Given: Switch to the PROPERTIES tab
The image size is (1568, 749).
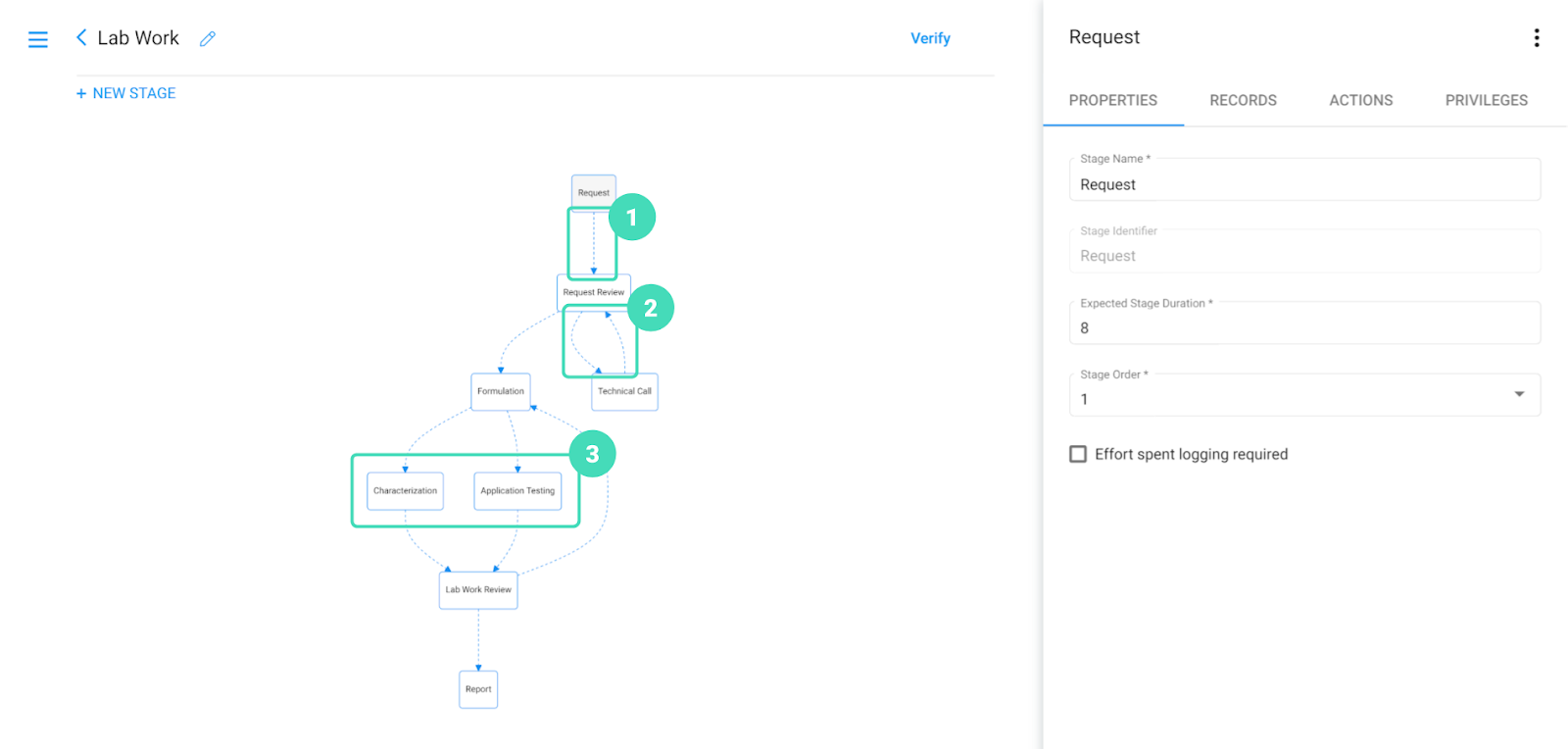Looking at the screenshot, I should click(x=1112, y=100).
